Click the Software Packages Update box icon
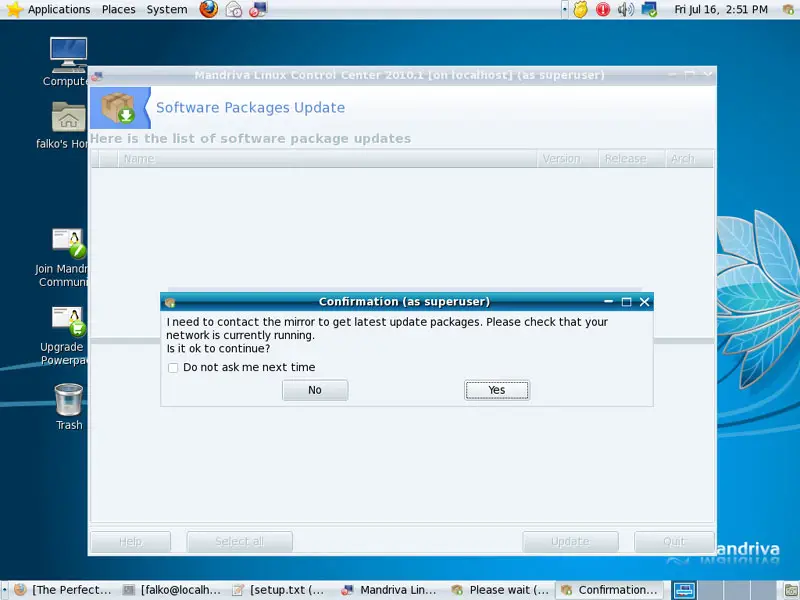This screenshot has height=600, width=800. [x=118, y=108]
